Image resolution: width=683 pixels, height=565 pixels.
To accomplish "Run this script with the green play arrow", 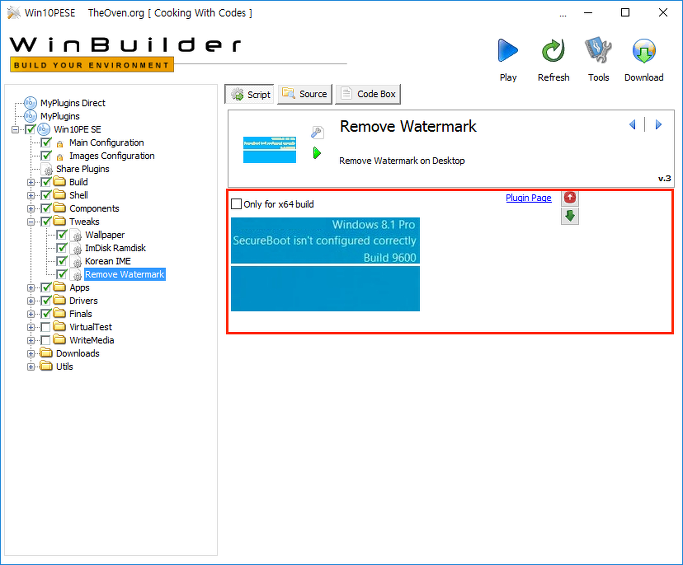I will (317, 153).
